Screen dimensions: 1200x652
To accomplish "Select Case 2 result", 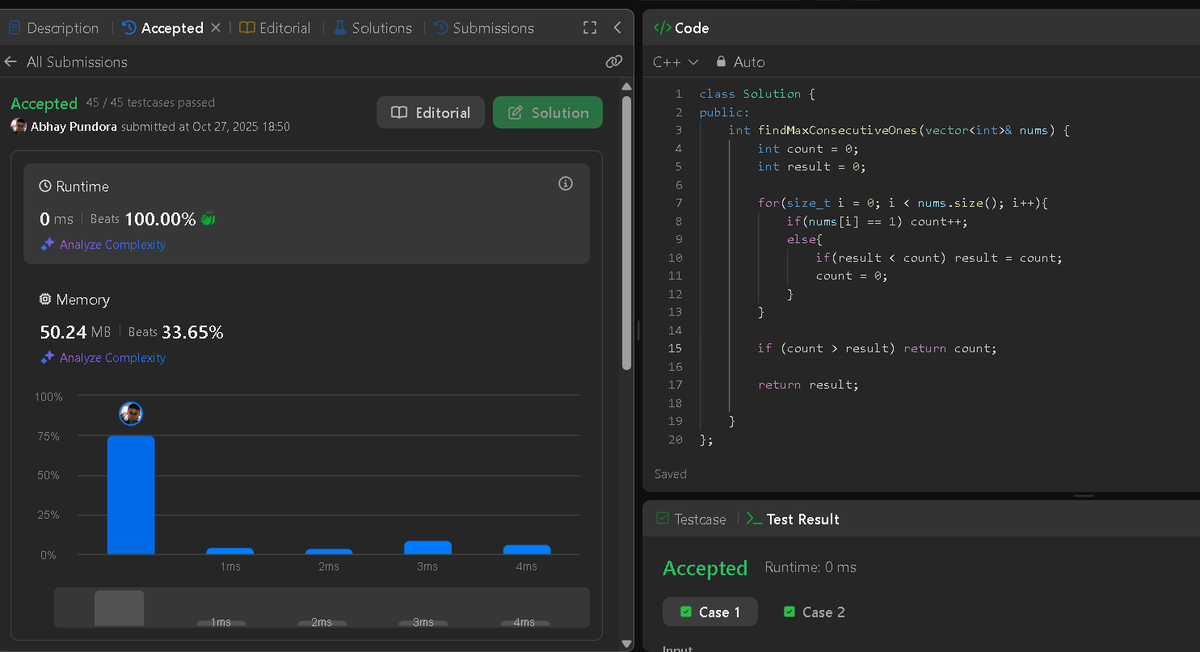I will pos(815,612).
